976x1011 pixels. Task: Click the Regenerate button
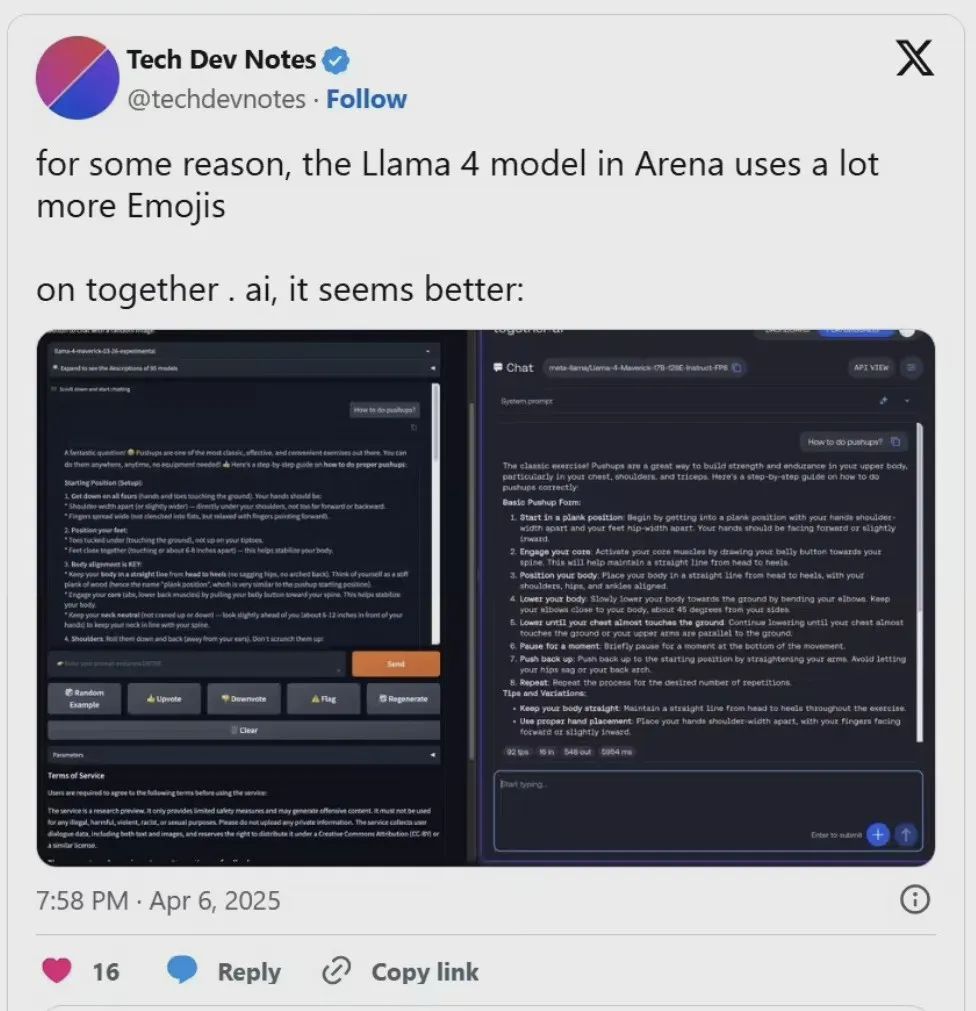pos(404,699)
